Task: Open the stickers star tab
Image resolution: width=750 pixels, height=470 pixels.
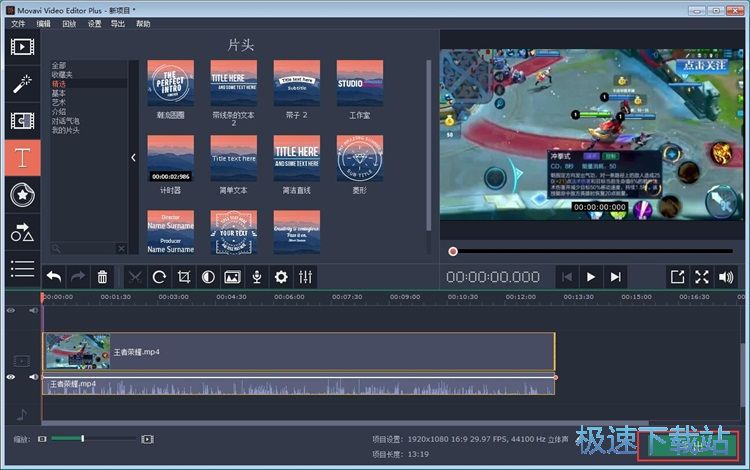Action: click(x=22, y=195)
